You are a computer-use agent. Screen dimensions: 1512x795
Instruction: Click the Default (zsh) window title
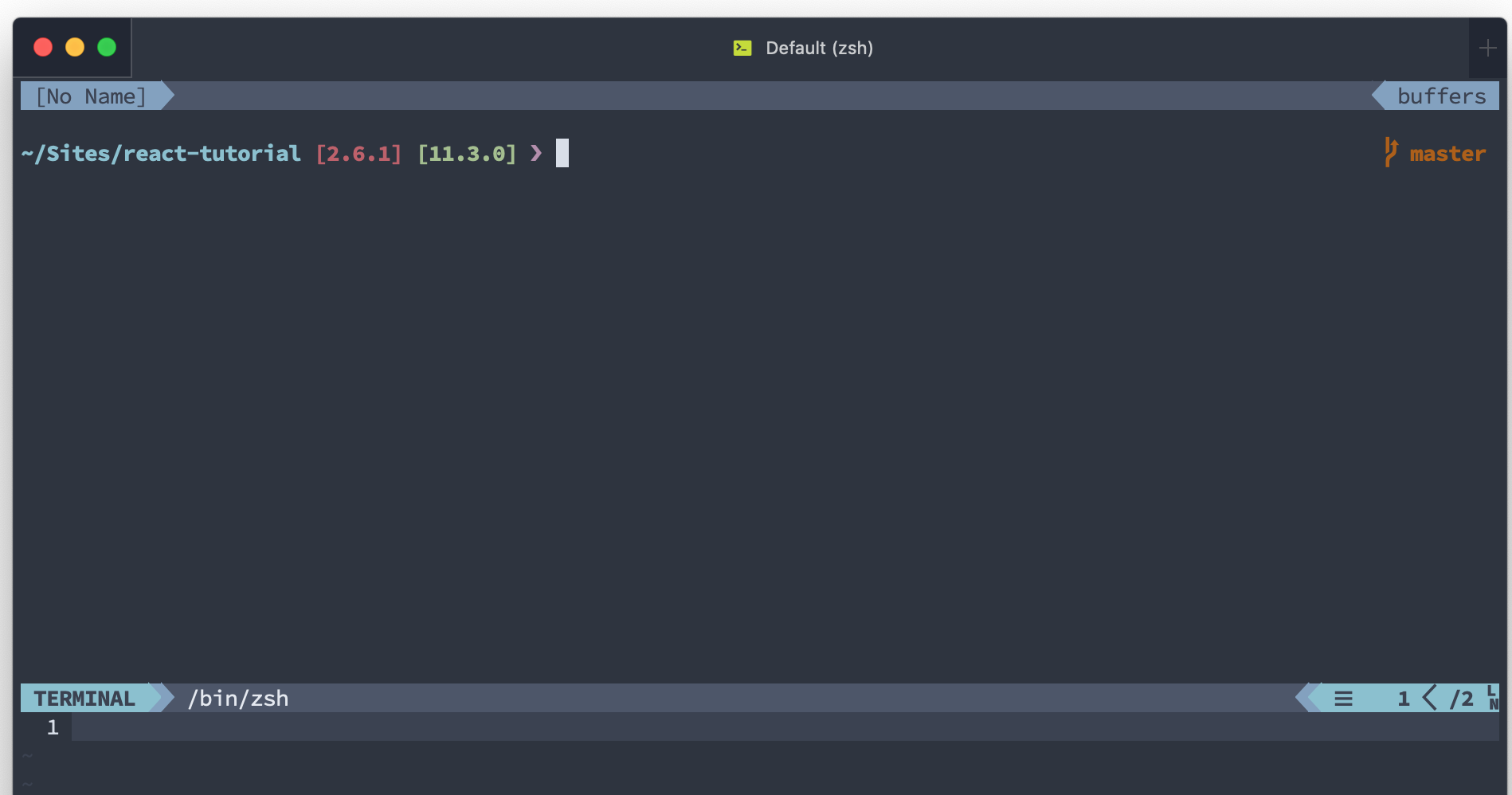click(x=819, y=48)
